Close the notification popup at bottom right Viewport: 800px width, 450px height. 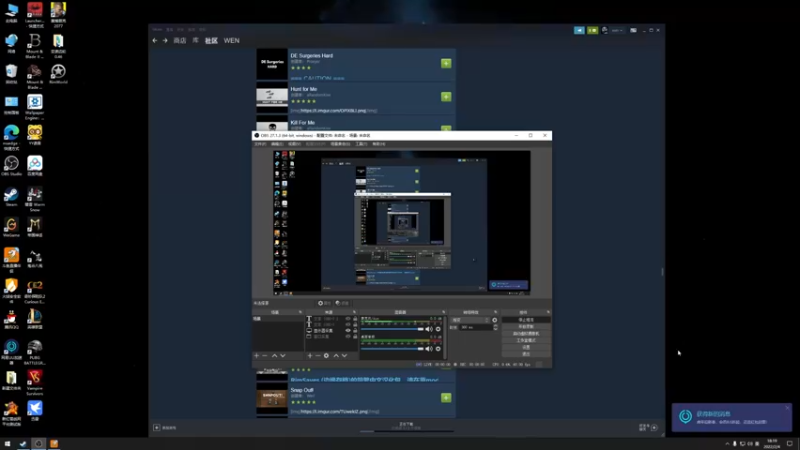coord(787,408)
